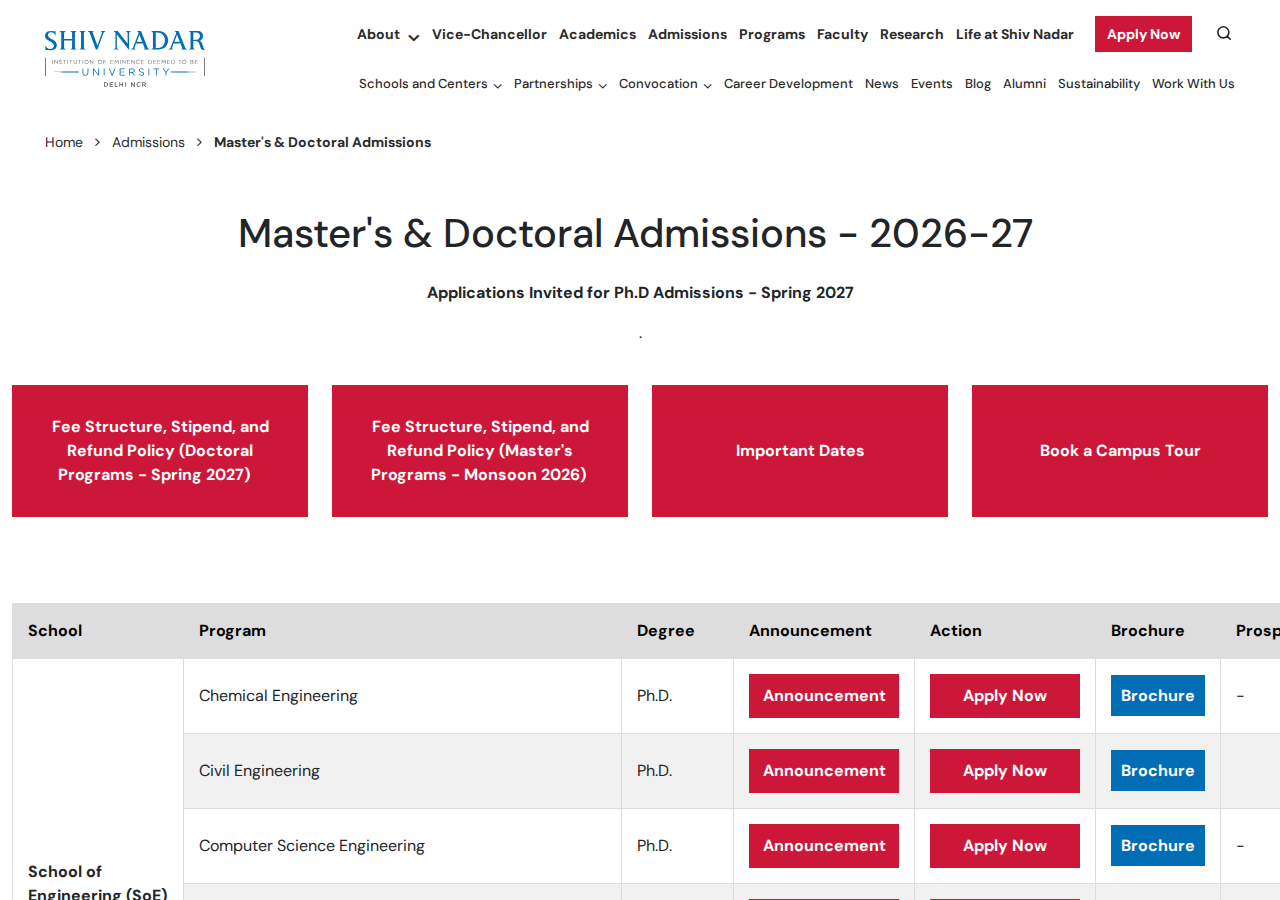Apply Now for Chemical Engineering Ph.D.
The image size is (1280, 900).
(1005, 696)
